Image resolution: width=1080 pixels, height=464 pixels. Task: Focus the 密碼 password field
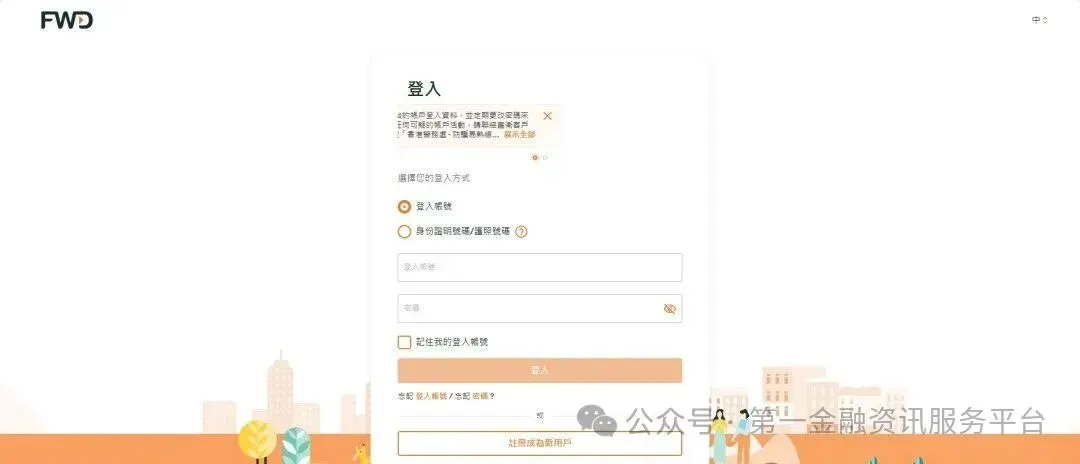[x=539, y=308]
